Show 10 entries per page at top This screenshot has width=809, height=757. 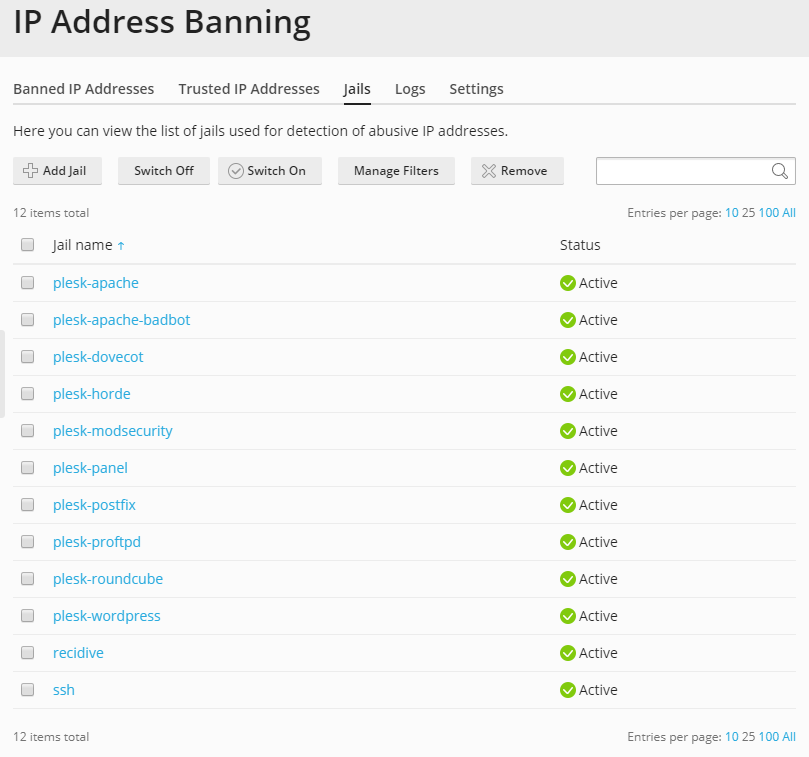732,213
